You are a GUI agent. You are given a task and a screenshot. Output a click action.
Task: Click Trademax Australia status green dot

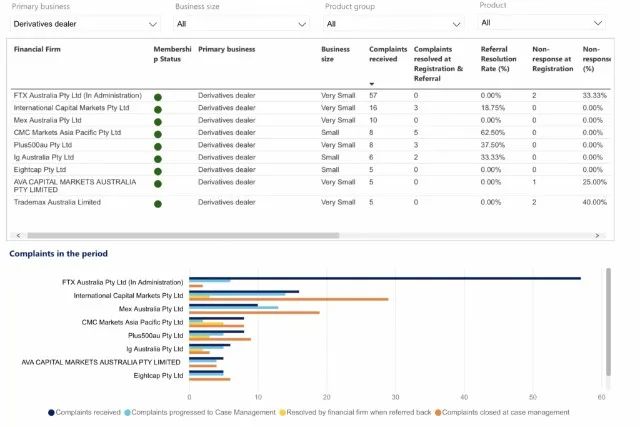point(158,204)
